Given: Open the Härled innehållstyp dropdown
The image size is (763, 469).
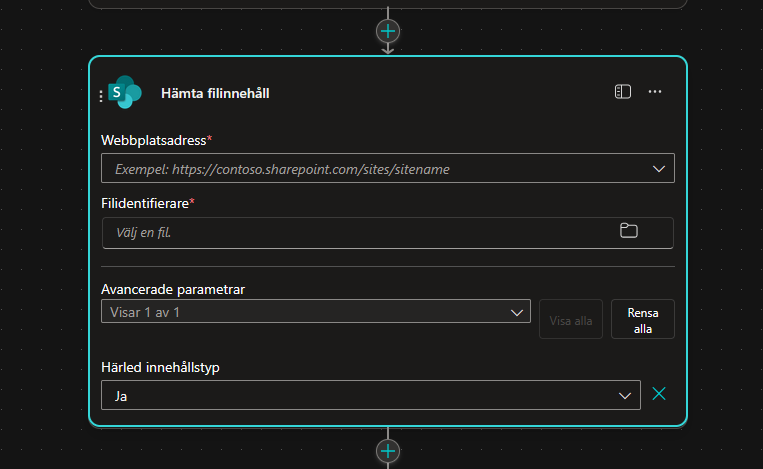Looking at the screenshot, I should (x=371, y=395).
